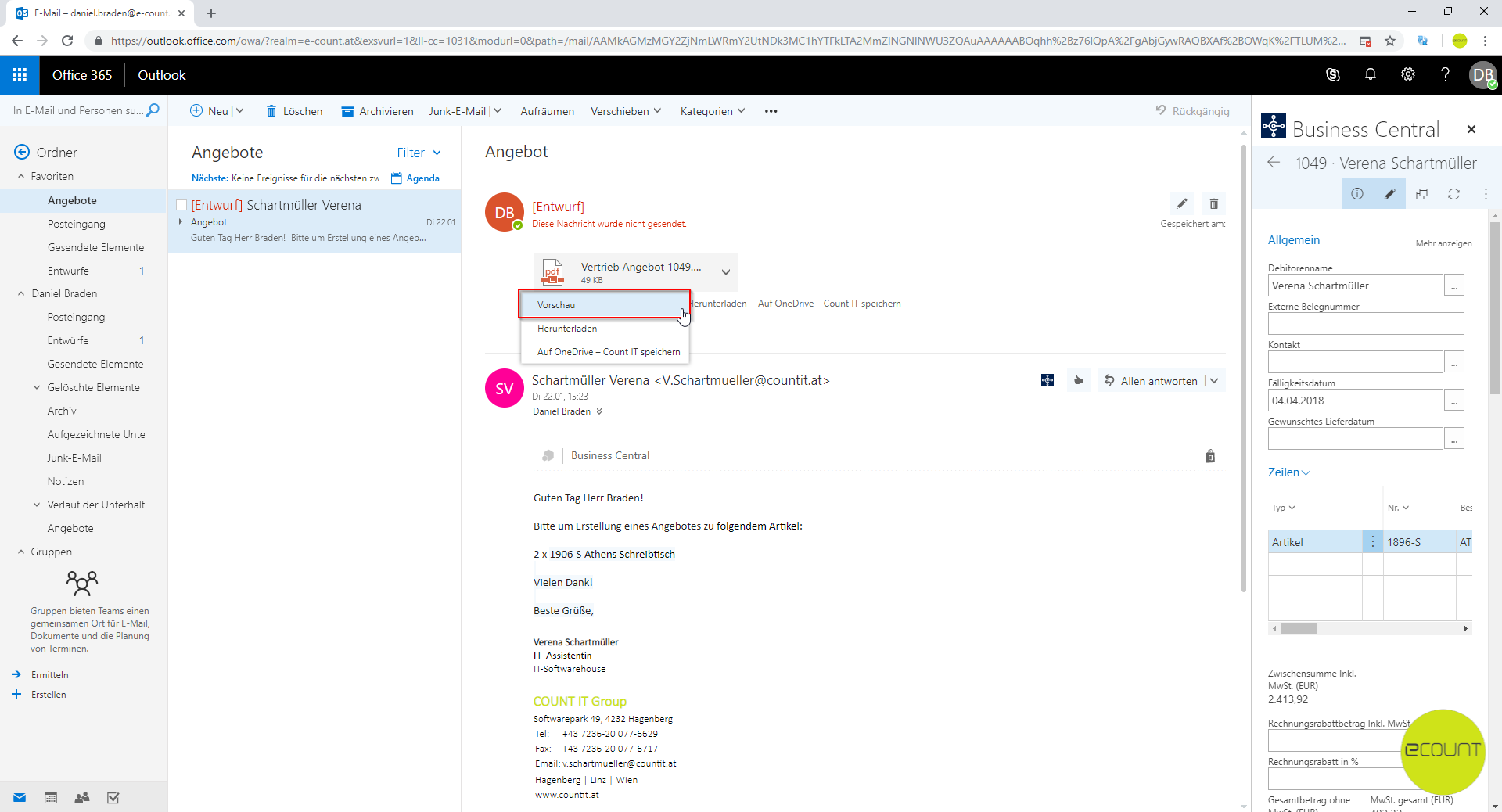Go back in Business Central pane
The image size is (1502, 812).
[x=1274, y=163]
